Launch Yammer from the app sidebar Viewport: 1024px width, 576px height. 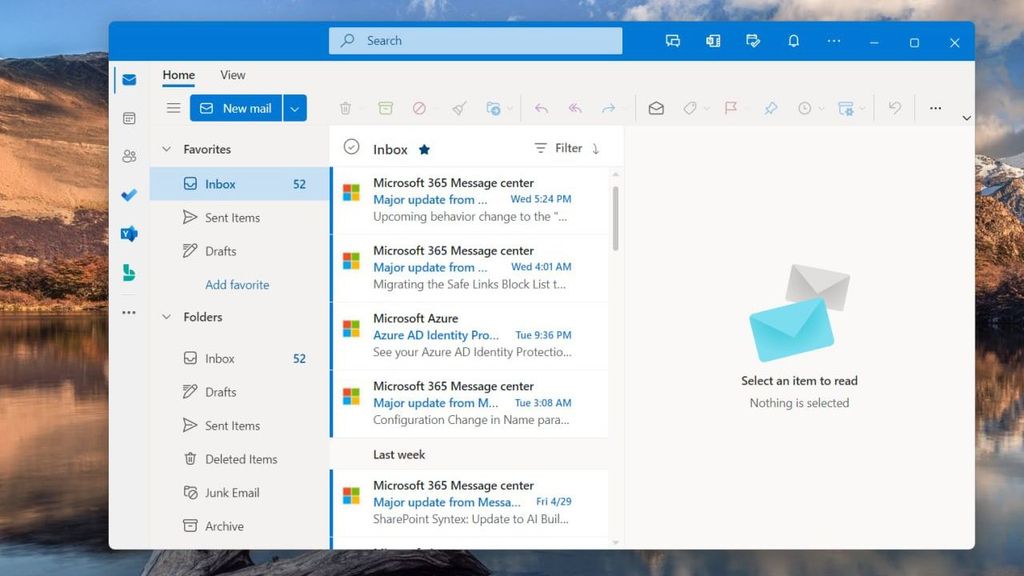coord(128,233)
